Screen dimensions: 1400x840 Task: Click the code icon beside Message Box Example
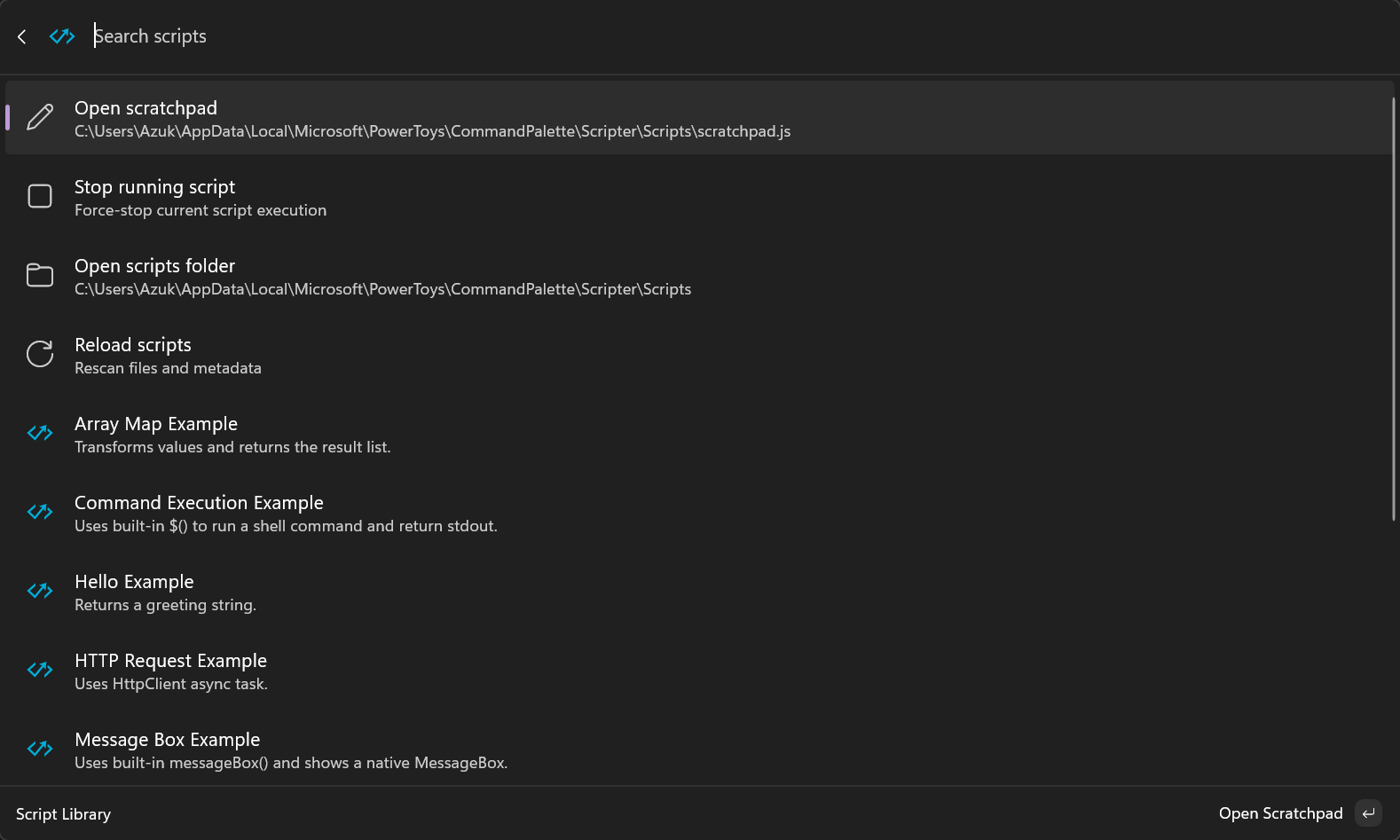point(40,749)
